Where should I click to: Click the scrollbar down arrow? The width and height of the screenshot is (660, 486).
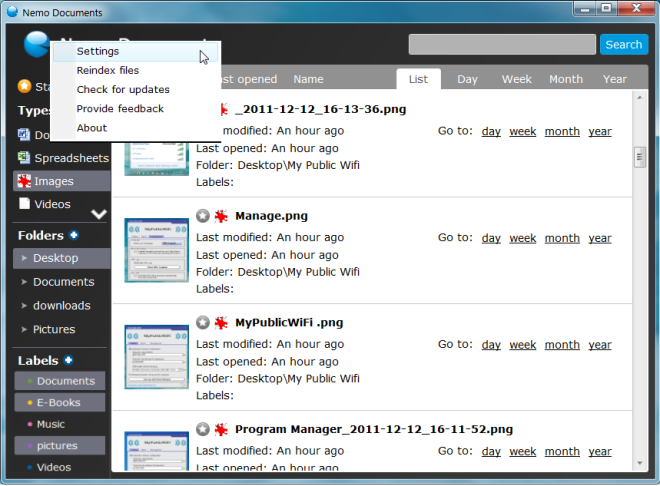click(640, 463)
